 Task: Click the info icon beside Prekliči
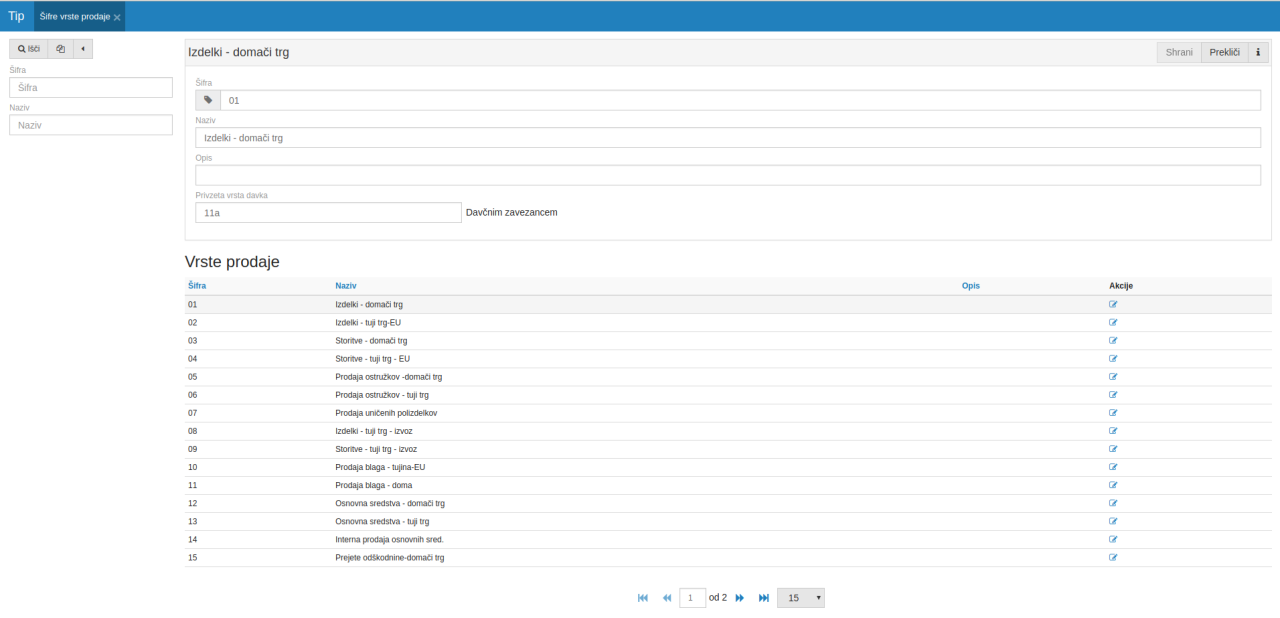click(x=1258, y=52)
